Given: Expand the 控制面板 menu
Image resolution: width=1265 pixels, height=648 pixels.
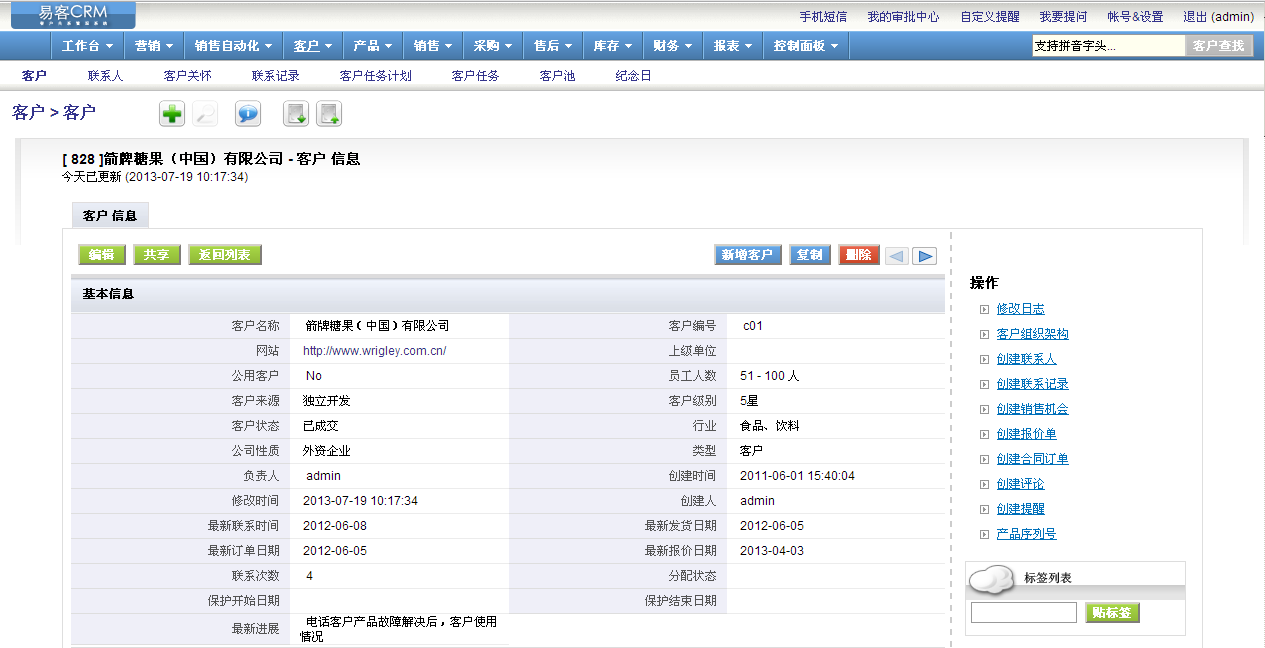Looking at the screenshot, I should coord(806,46).
